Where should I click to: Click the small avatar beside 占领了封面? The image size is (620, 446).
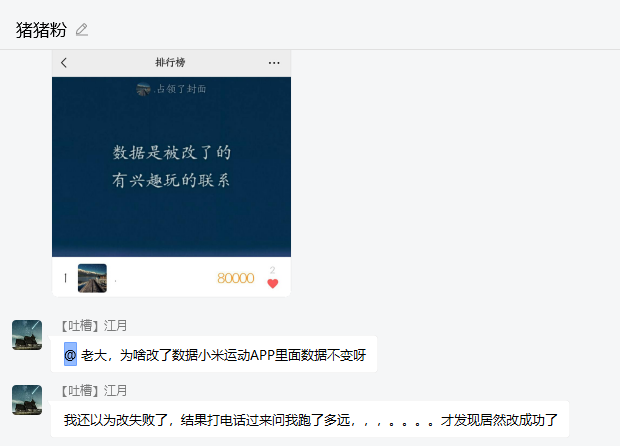143,89
